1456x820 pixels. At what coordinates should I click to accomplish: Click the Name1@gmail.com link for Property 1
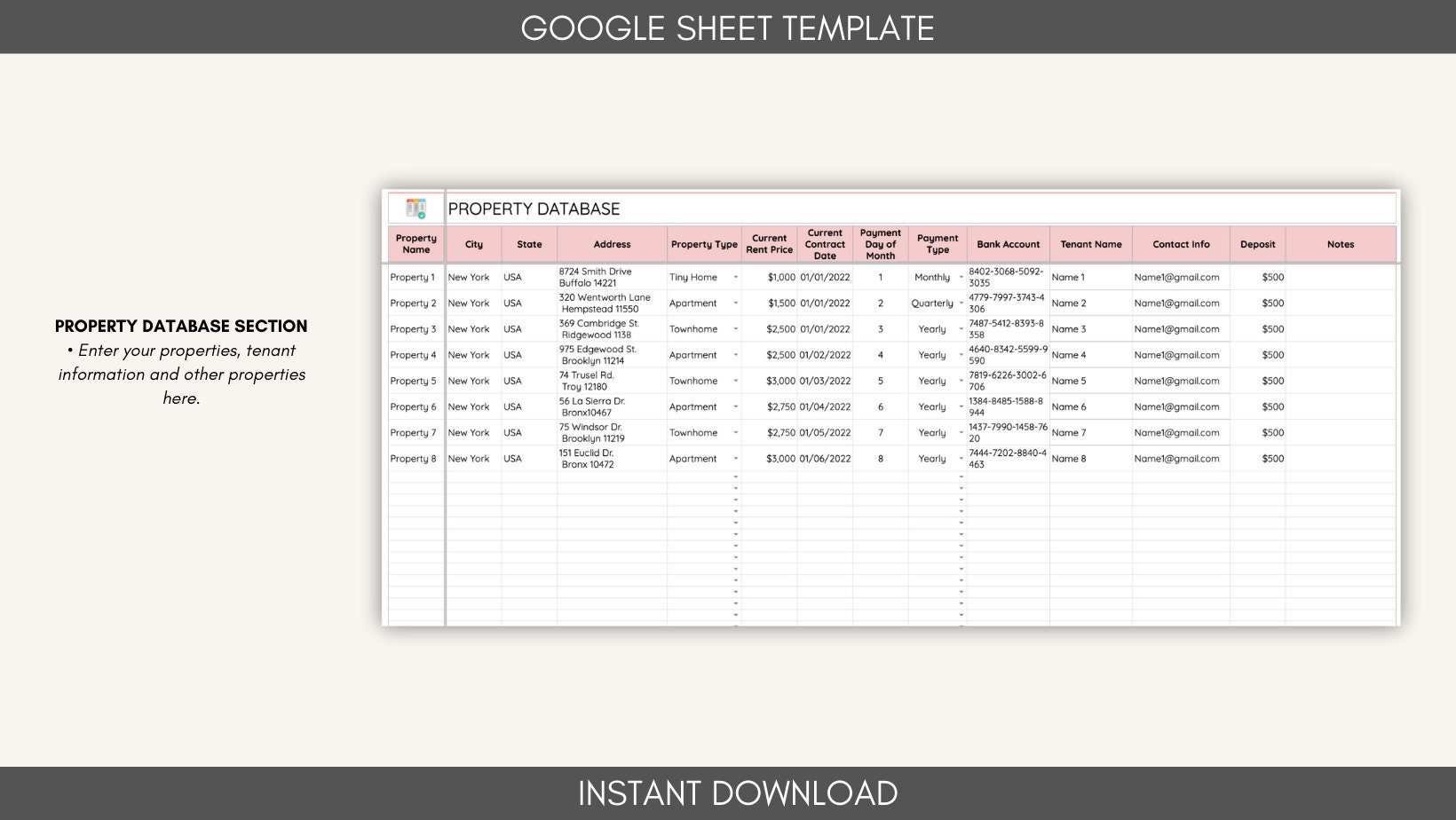tap(1178, 277)
